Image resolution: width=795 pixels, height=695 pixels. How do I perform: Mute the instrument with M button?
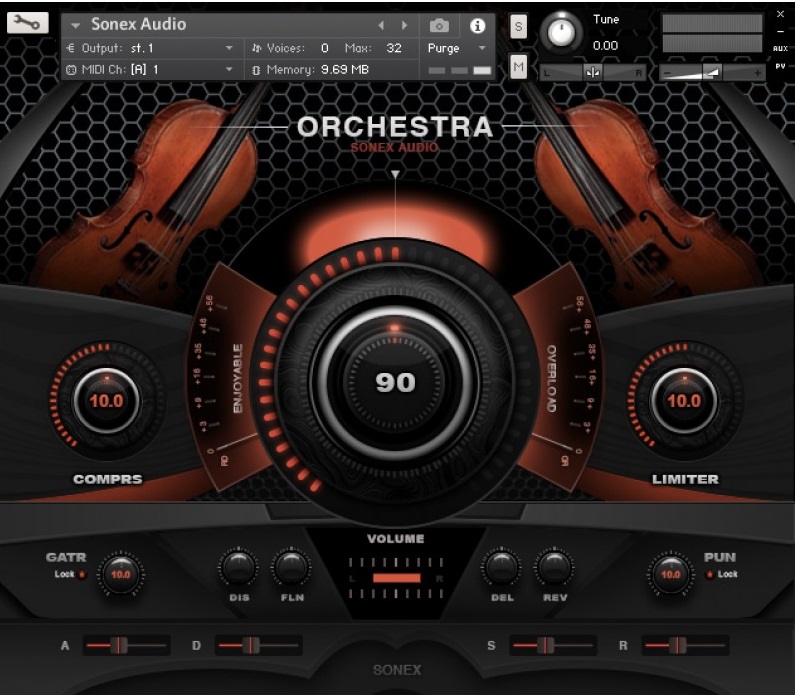518,66
